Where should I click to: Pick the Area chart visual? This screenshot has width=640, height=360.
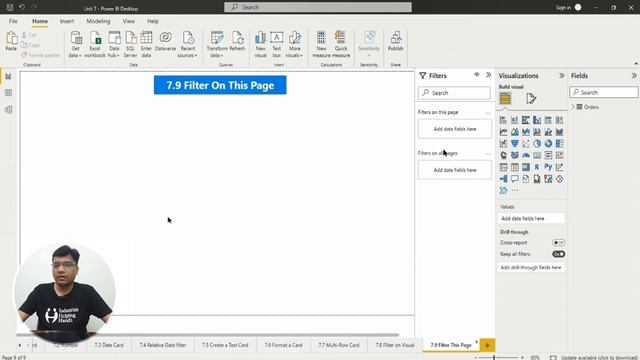pyautogui.click(x=515, y=132)
